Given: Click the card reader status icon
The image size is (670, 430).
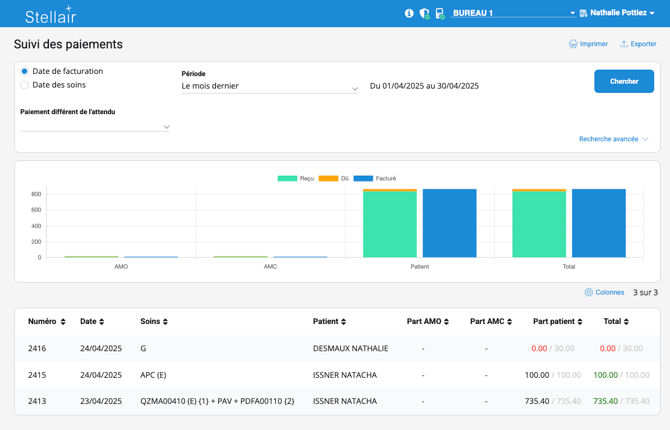Looking at the screenshot, I should (x=439, y=14).
